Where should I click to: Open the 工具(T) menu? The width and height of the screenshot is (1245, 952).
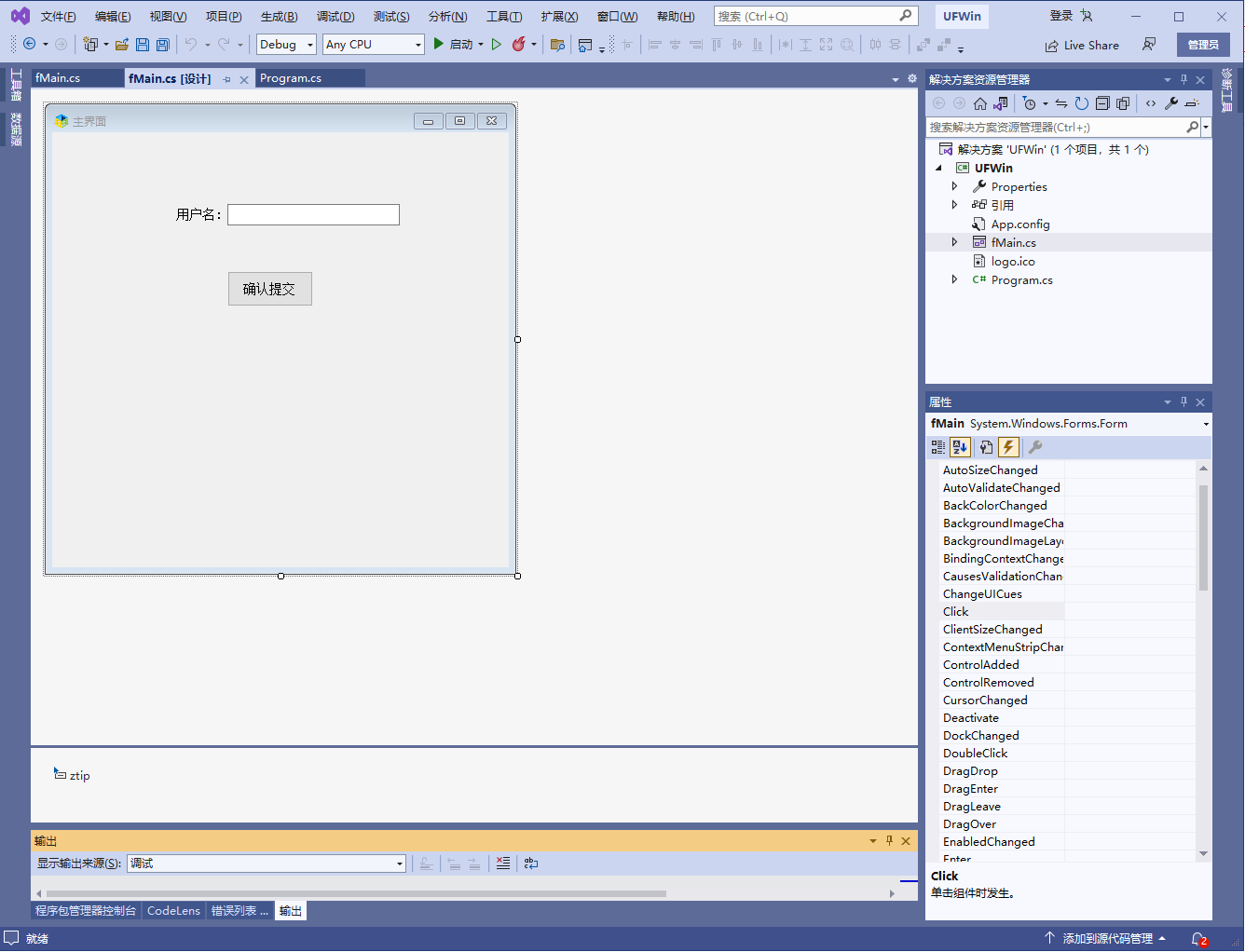504,17
